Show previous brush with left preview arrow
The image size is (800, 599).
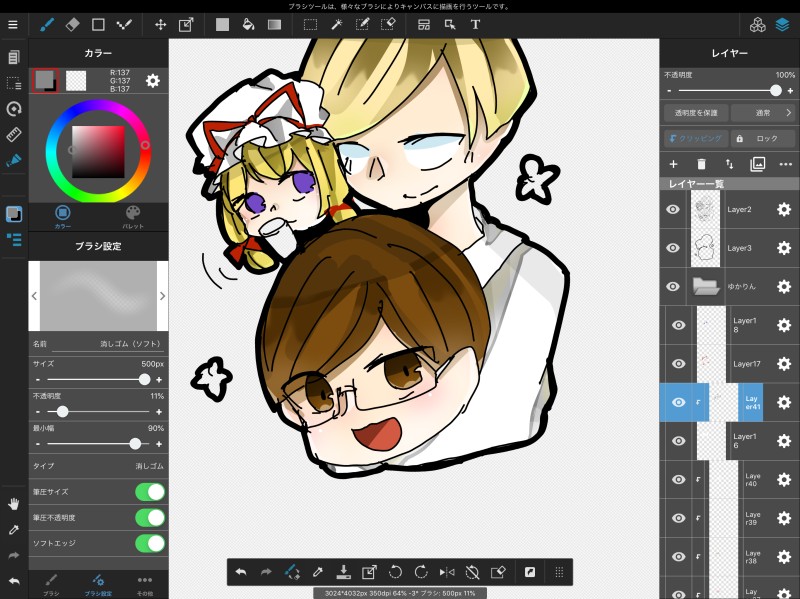pos(34,296)
